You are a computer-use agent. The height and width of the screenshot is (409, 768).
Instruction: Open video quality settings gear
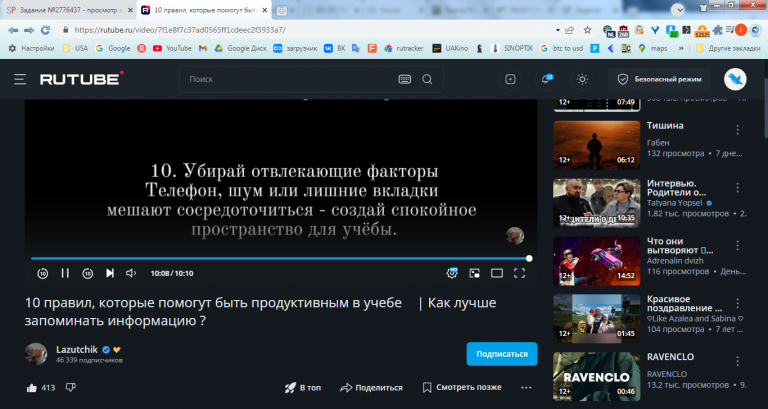coord(452,273)
